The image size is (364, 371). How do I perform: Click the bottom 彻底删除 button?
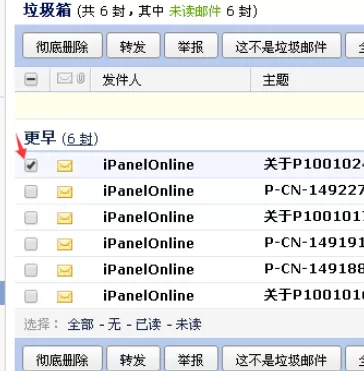[x=62, y=359]
